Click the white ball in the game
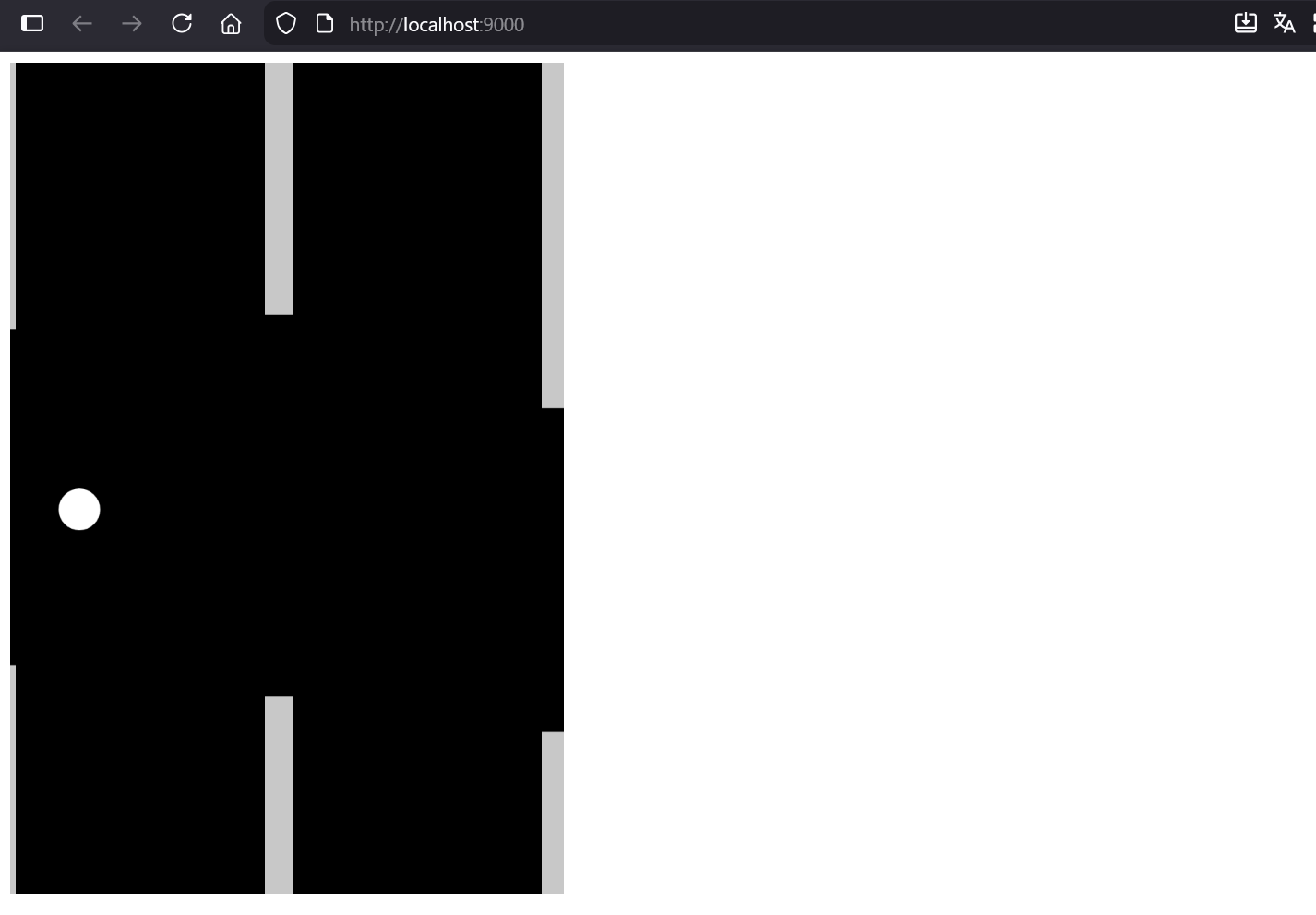1316x915 pixels. tap(79, 509)
